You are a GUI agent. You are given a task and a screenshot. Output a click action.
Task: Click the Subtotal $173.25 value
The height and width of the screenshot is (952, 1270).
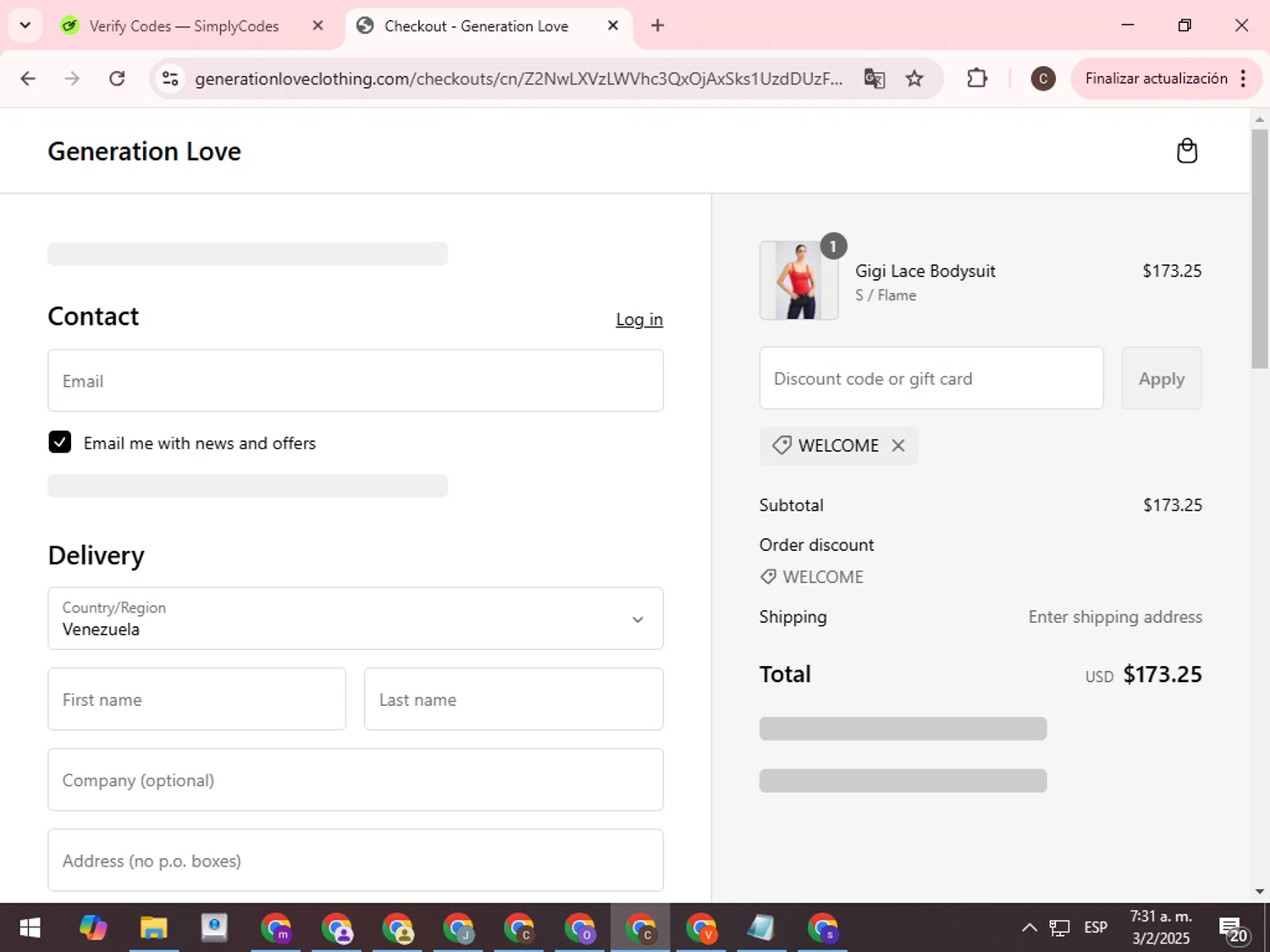[x=1173, y=505]
